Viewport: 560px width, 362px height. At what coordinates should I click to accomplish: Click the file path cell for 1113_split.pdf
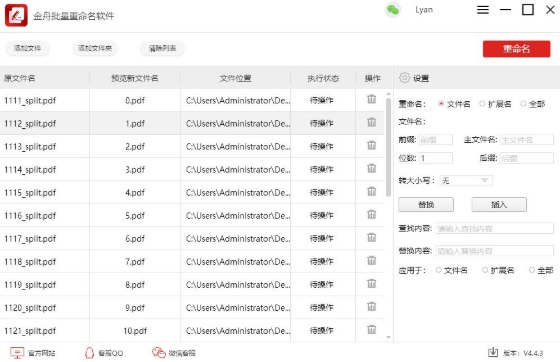(x=236, y=146)
